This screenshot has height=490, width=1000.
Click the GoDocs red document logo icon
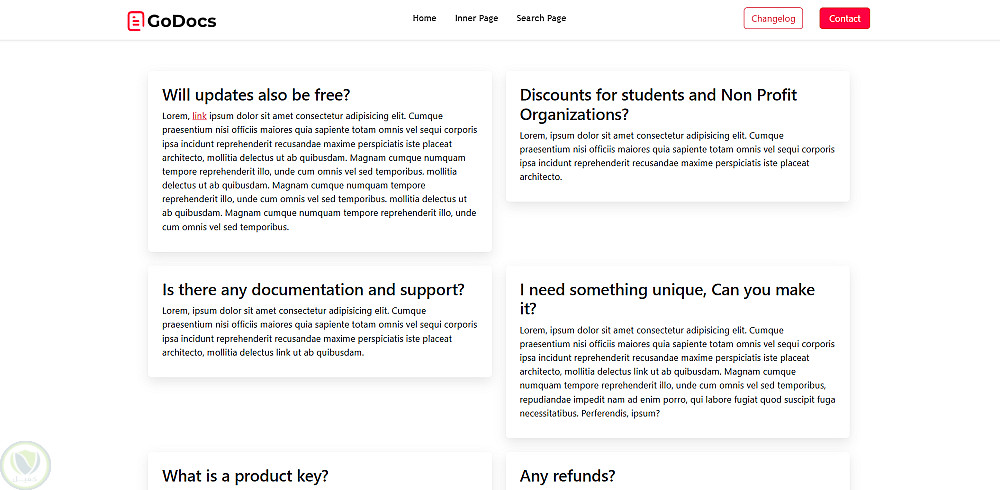pyautogui.click(x=135, y=20)
